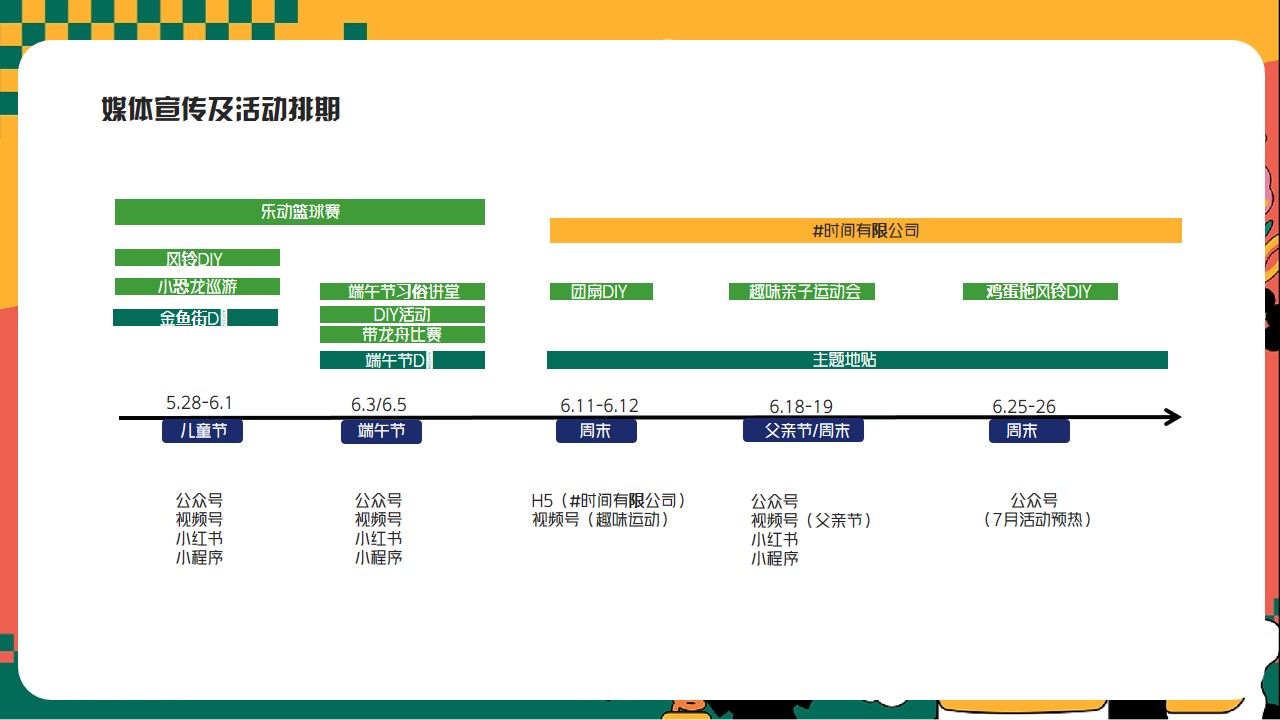Click the 乐动篮球赛 green bar
1280x720 pixels.
pyautogui.click(x=300, y=212)
